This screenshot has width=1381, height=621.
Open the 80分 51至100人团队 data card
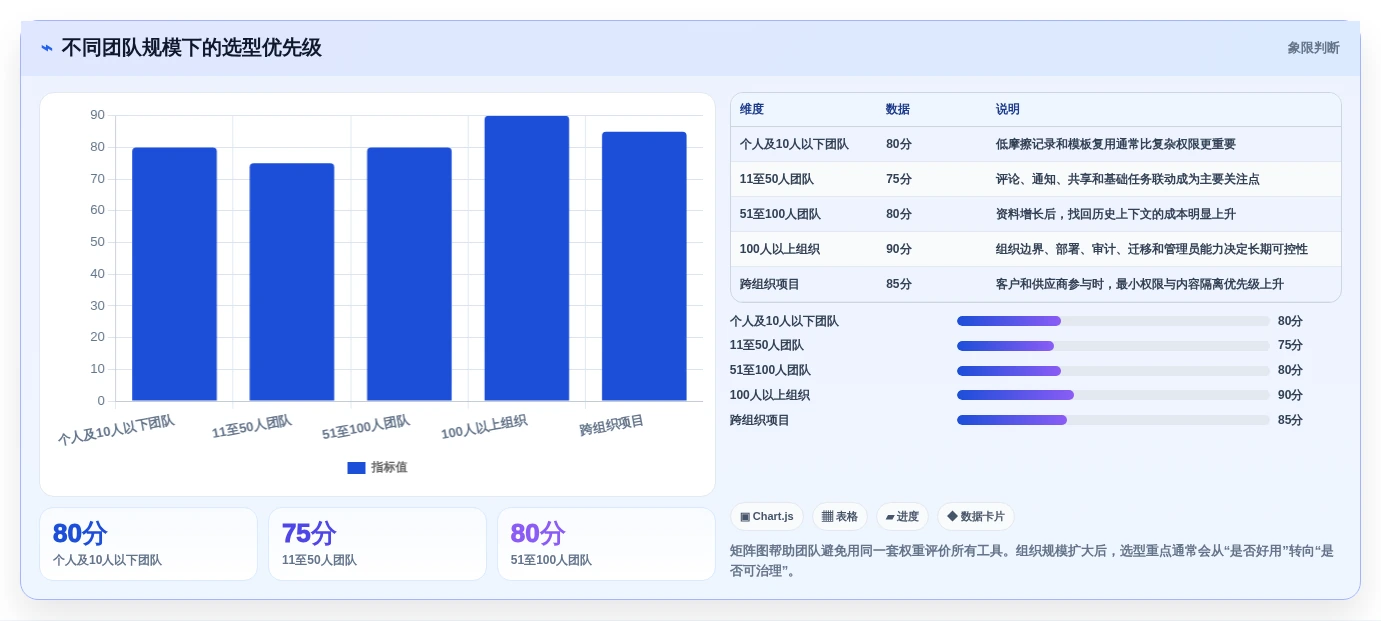click(606, 544)
